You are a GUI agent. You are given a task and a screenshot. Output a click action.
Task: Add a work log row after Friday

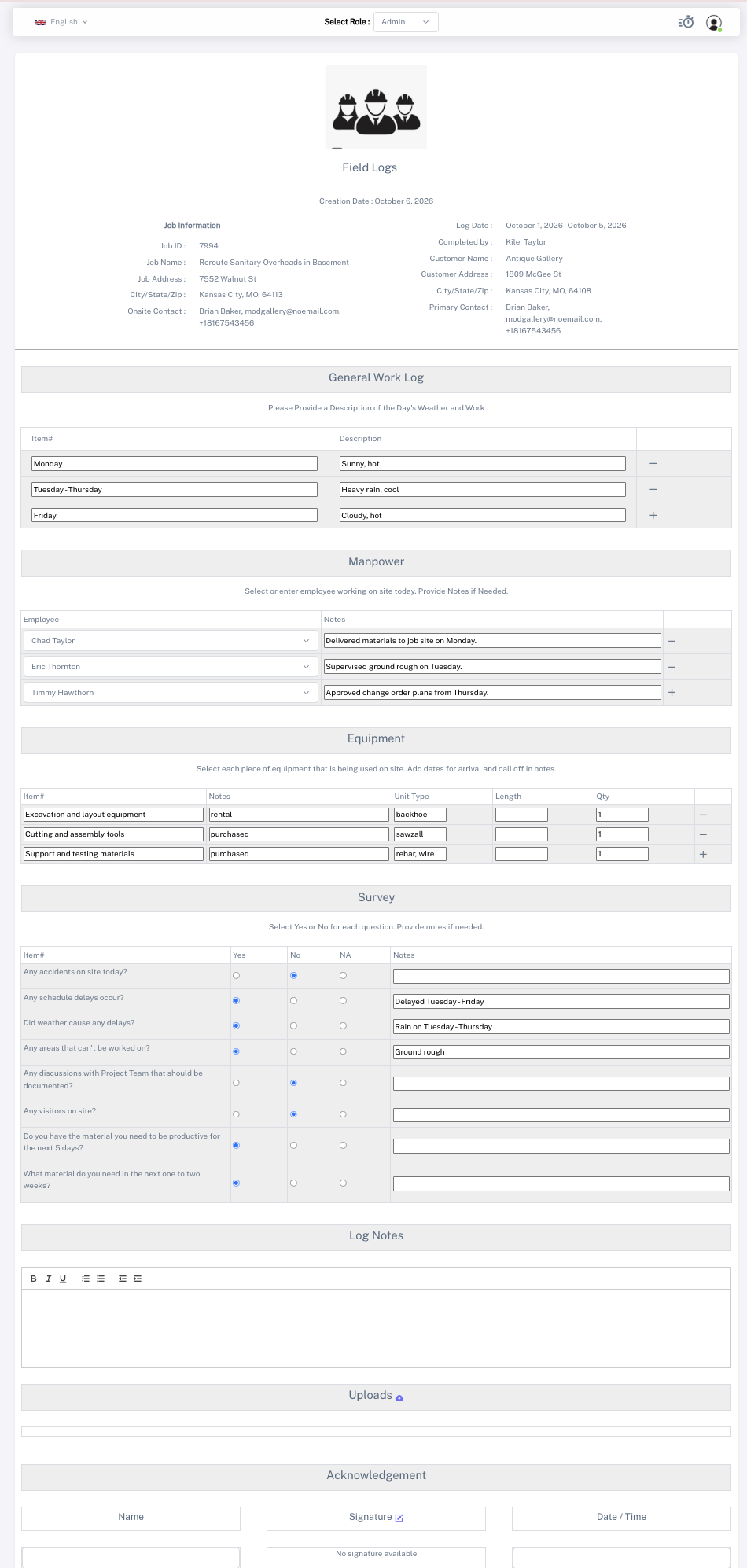coord(653,516)
